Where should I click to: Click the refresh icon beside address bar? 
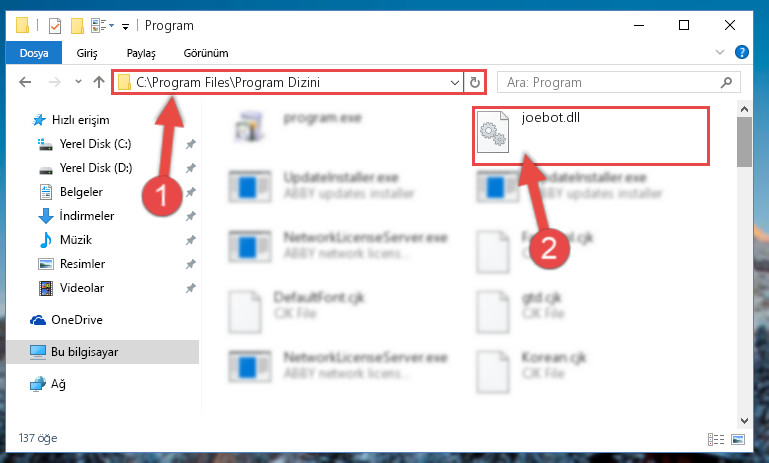pos(475,82)
